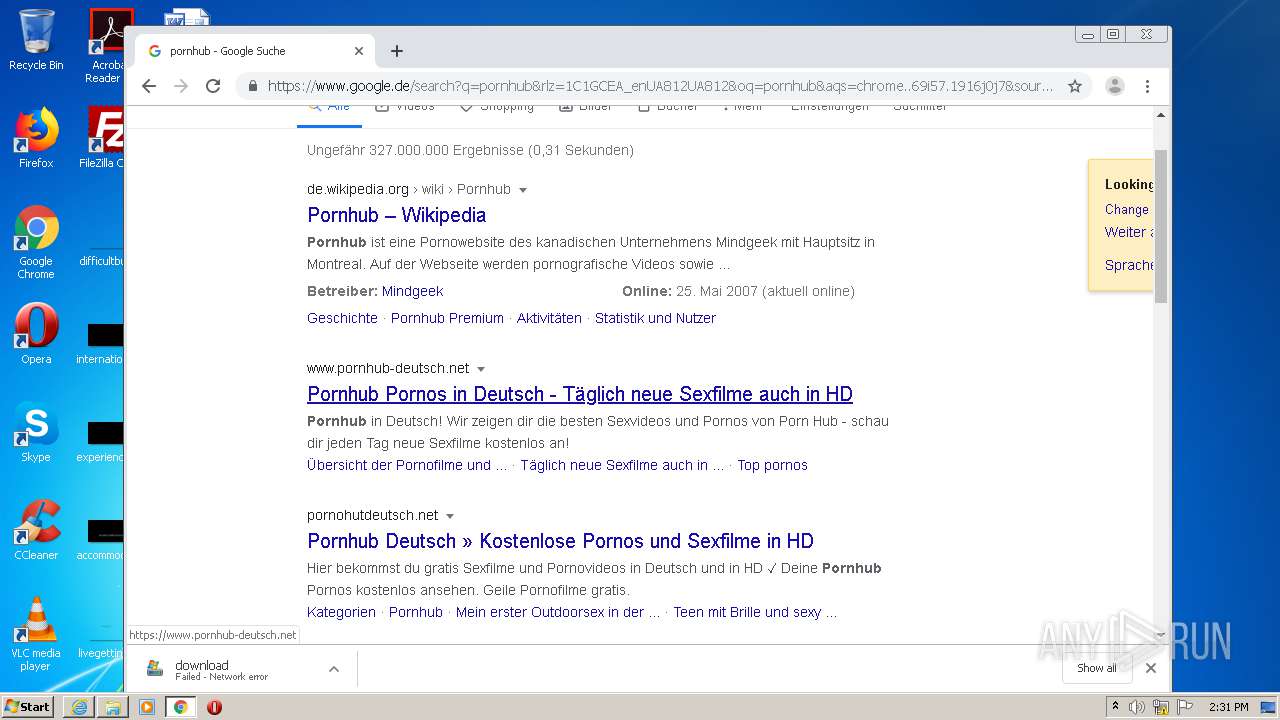Go forward in Chrome
This screenshot has height=720, width=1280.
click(181, 86)
